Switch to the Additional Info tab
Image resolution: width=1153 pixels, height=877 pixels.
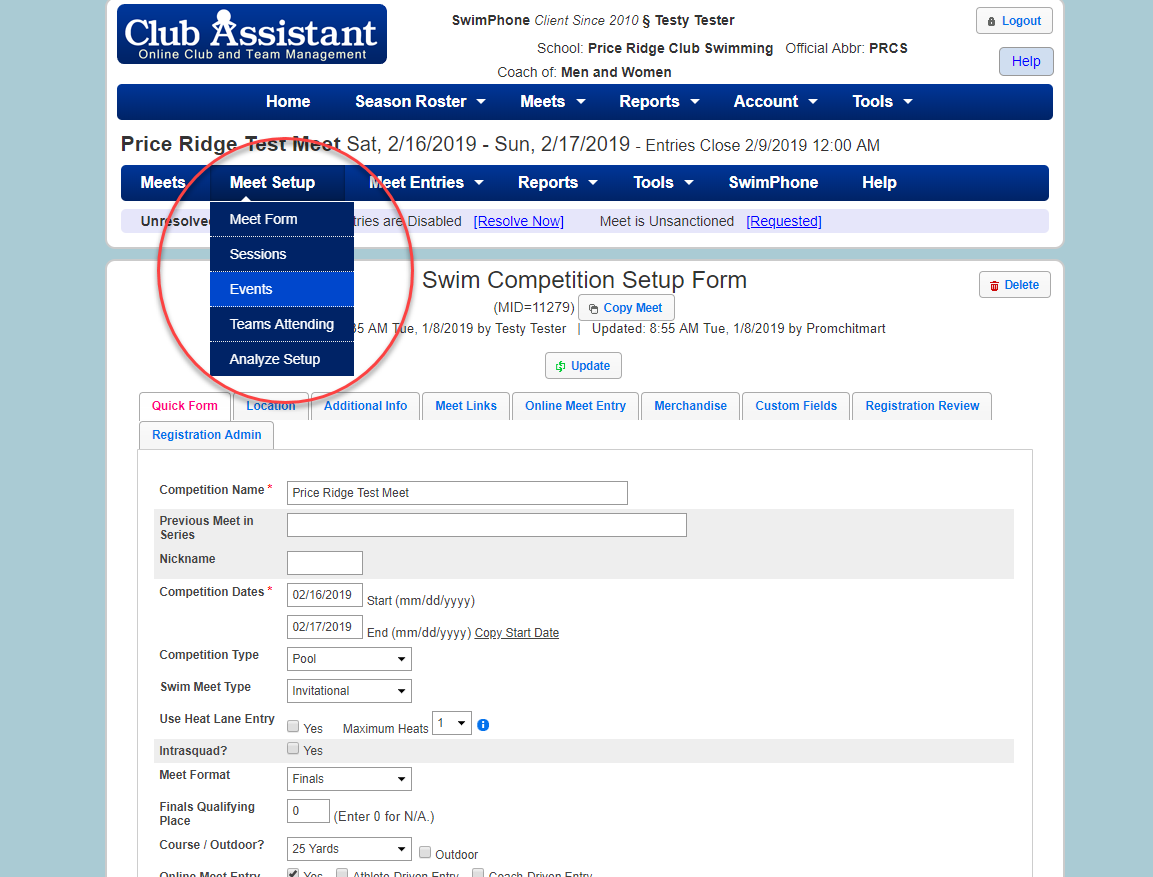tap(365, 406)
